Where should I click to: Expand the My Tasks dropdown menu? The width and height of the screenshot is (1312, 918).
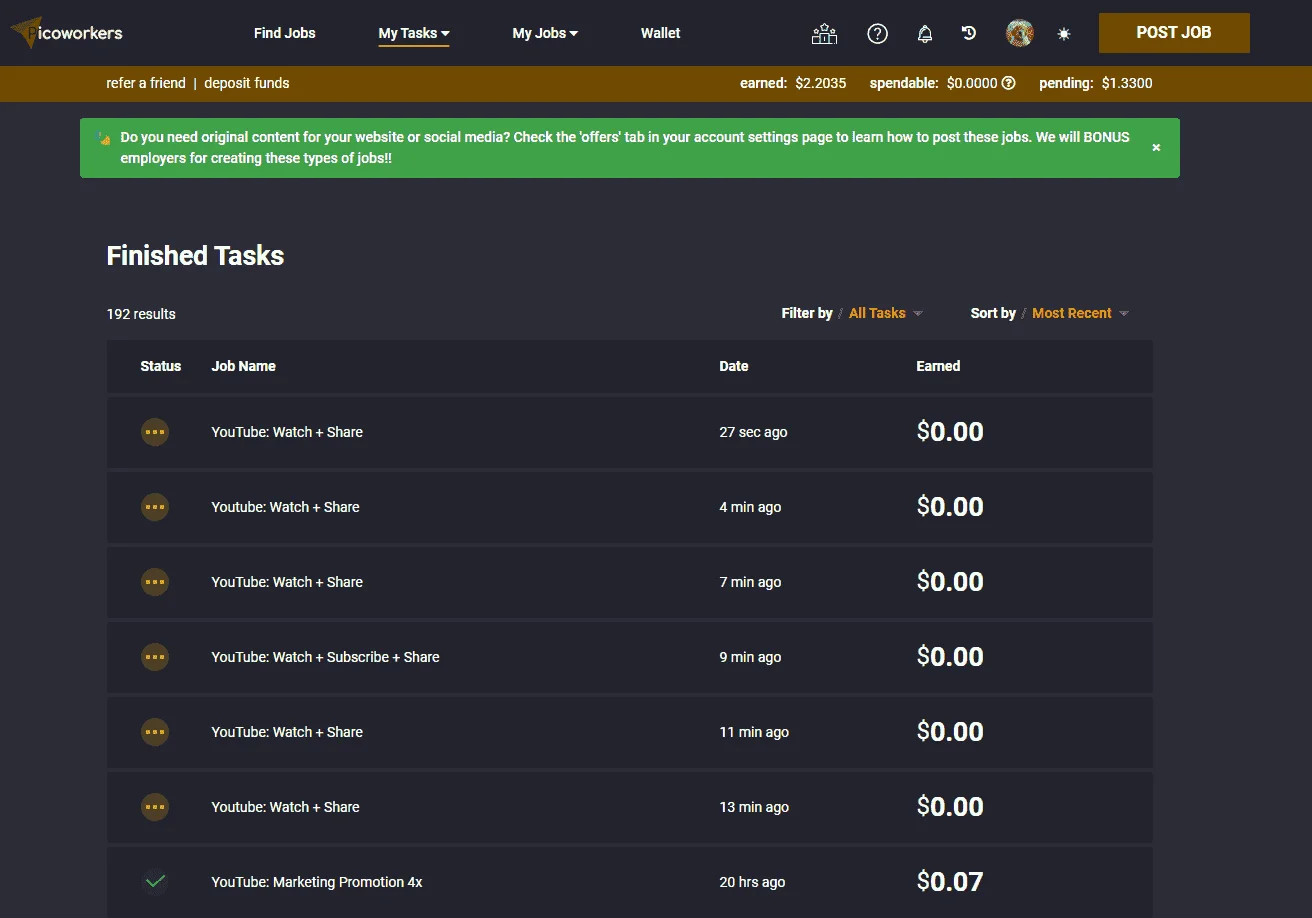click(x=414, y=33)
